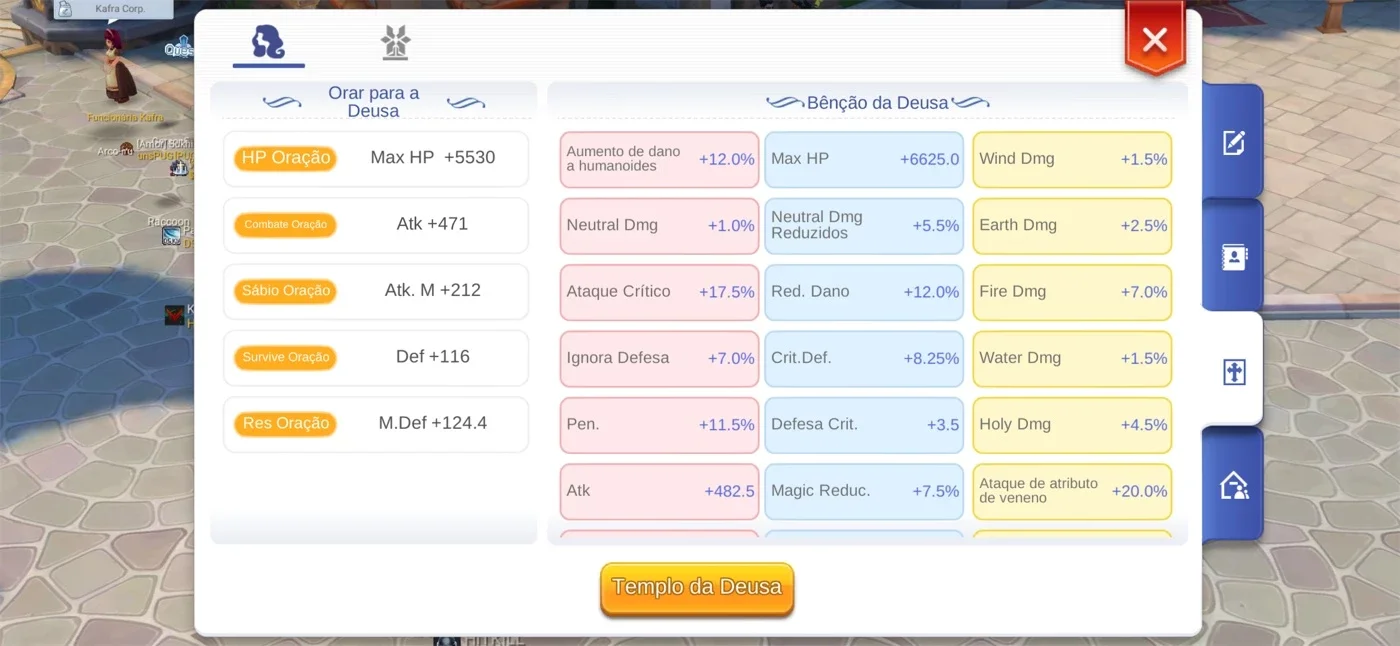Click the Atk. M +212 value
The width and height of the screenshot is (1400, 646).
(433, 290)
